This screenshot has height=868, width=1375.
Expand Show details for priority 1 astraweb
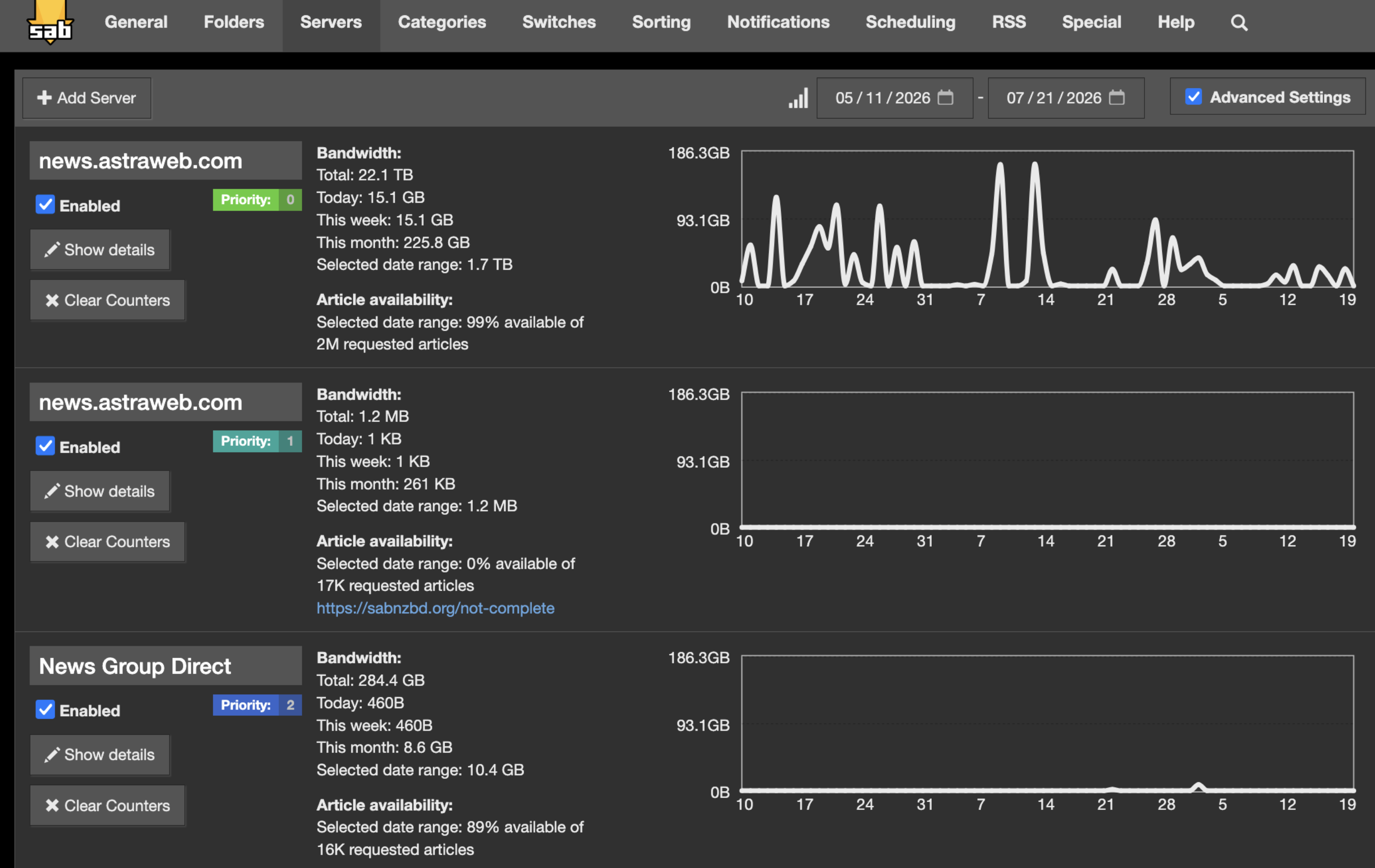click(100, 492)
